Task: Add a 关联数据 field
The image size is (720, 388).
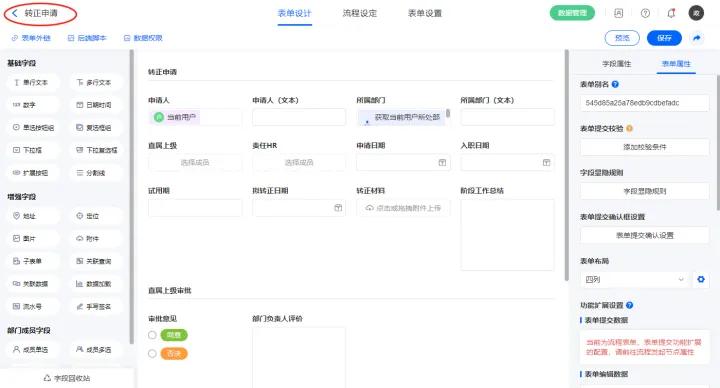Action: pyautogui.click(x=33, y=284)
